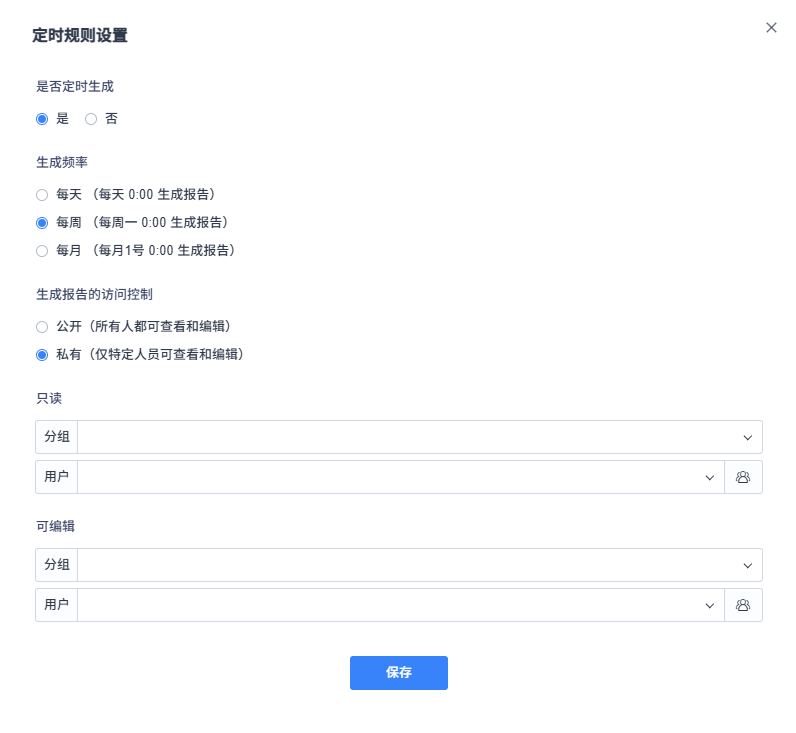Screen dimensions: 796x733
Task: Click the user picker icon in 只读 section
Action: (743, 477)
